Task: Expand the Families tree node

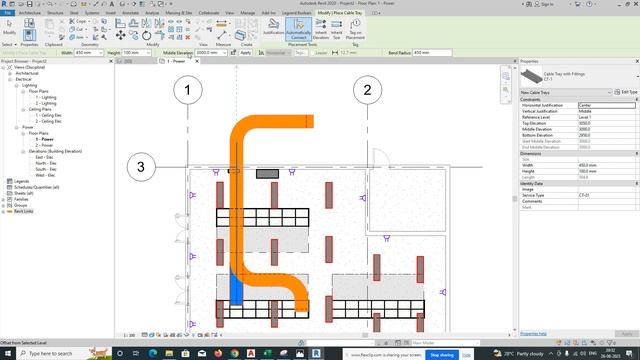Action: (3, 200)
